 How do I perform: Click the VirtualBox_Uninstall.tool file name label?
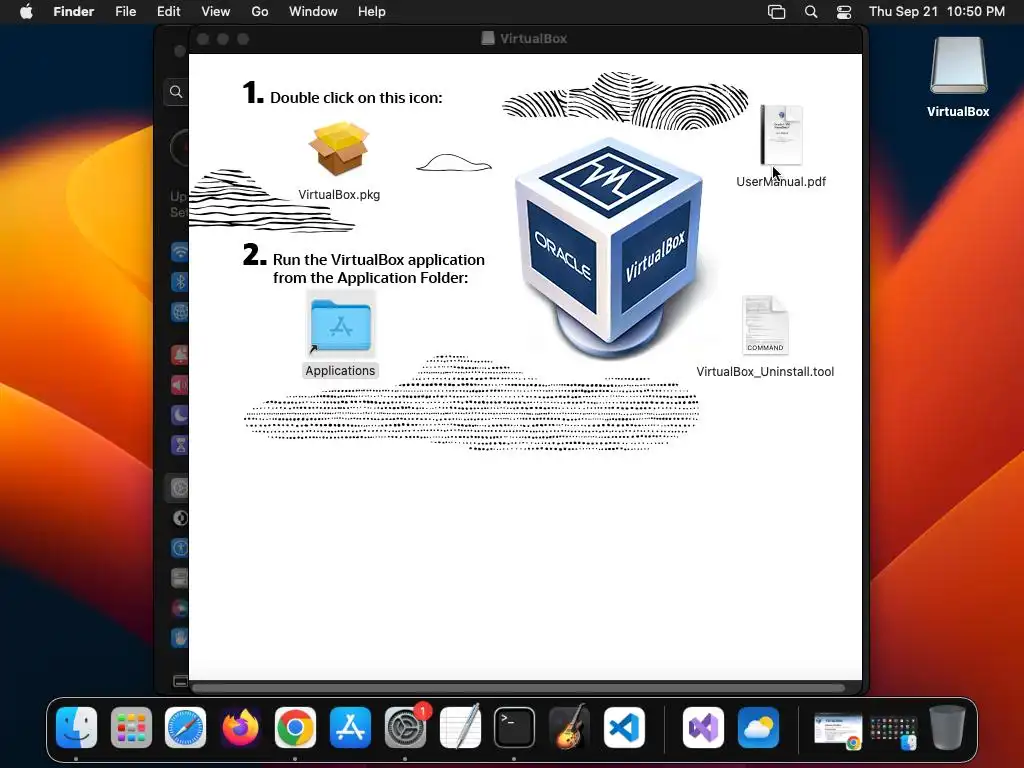pyautogui.click(x=765, y=372)
